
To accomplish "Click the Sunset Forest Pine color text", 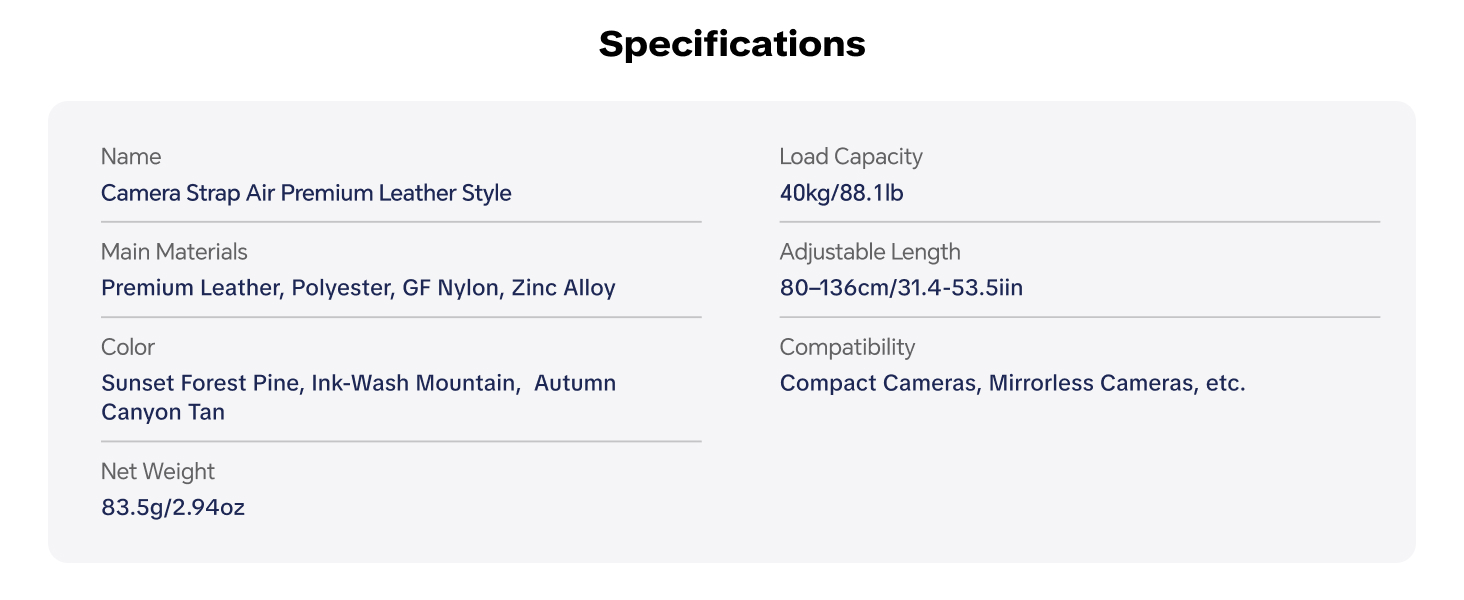I will [202, 383].
